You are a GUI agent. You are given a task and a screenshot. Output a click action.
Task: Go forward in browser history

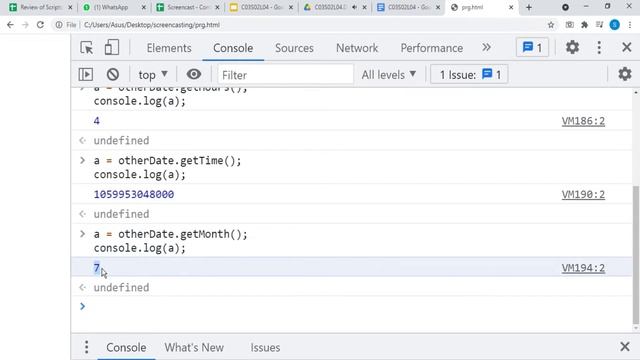click(25, 25)
